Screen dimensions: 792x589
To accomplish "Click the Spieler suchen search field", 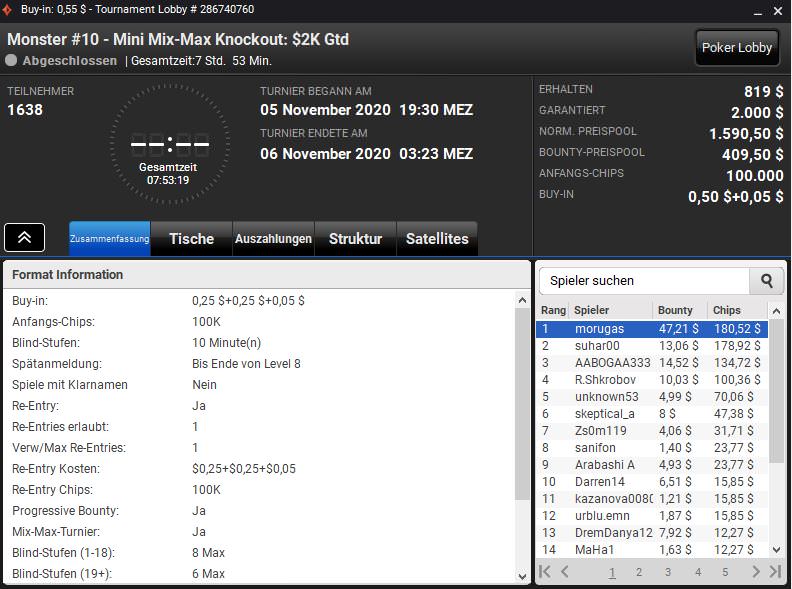I will (x=643, y=281).
